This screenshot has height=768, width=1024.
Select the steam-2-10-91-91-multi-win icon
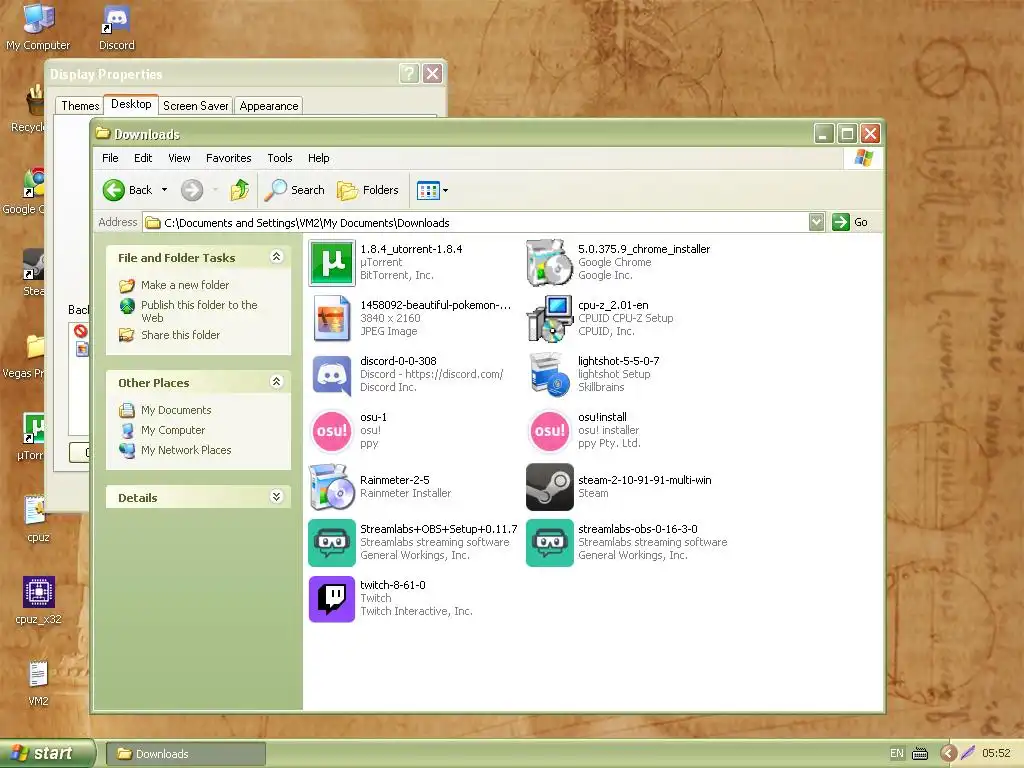click(549, 487)
